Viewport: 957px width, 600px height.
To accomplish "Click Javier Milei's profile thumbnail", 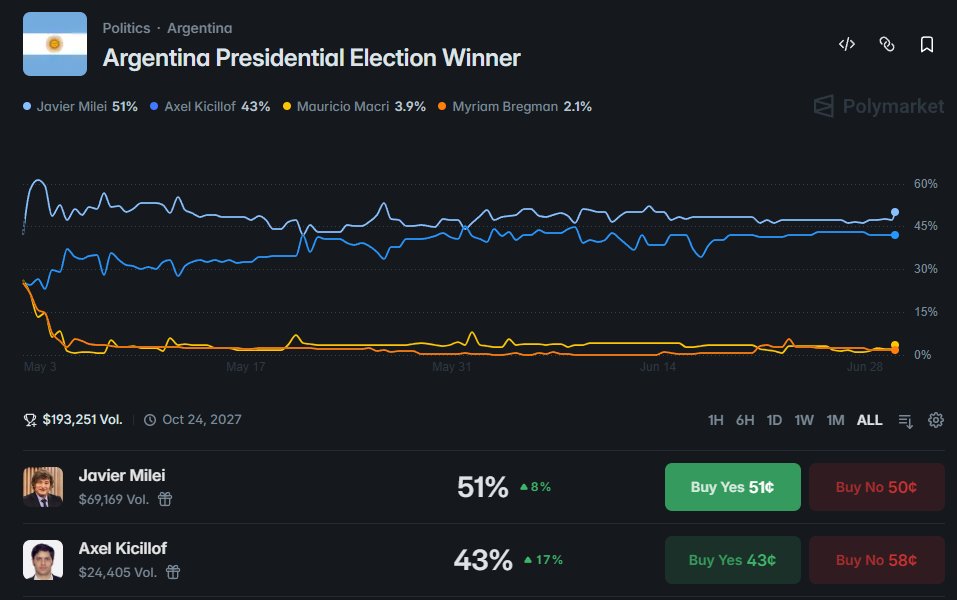I will (43, 487).
